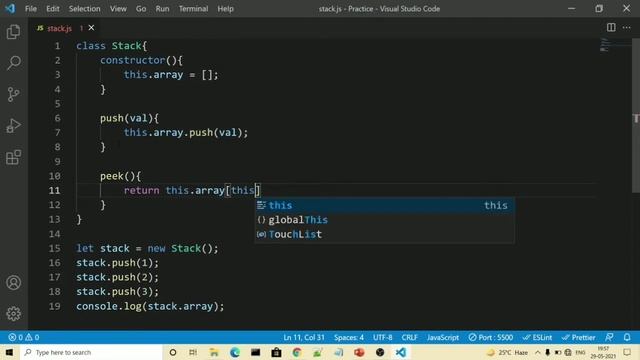Choose 'globalThis' autocomplete suggestion
This screenshot has height=360, width=640.
click(x=384, y=220)
